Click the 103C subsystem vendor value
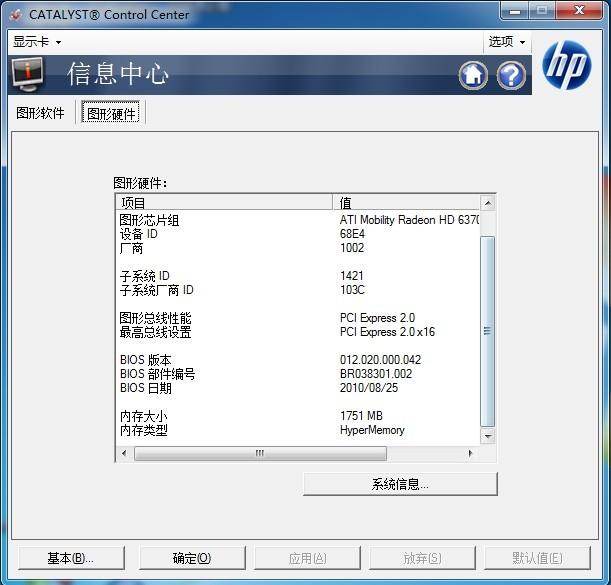The width and height of the screenshot is (611, 585). (352, 290)
